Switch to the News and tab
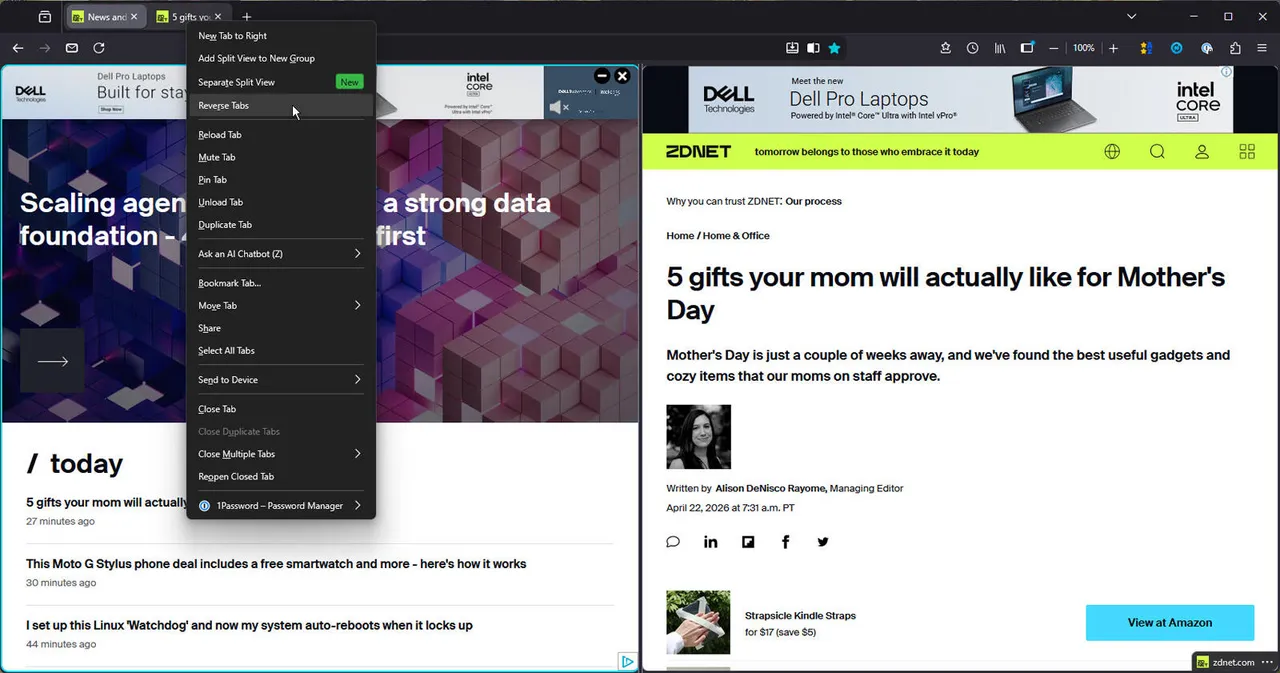This screenshot has height=673, width=1280. (100, 17)
